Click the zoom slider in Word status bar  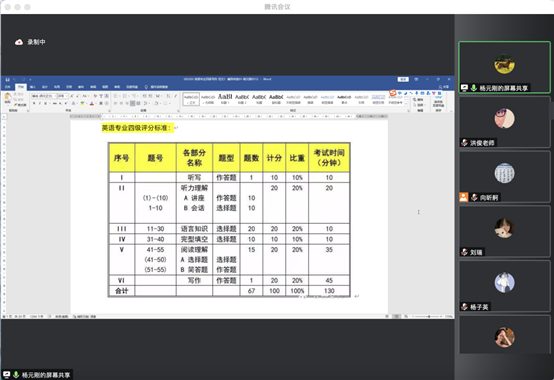pyautogui.click(x=429, y=316)
